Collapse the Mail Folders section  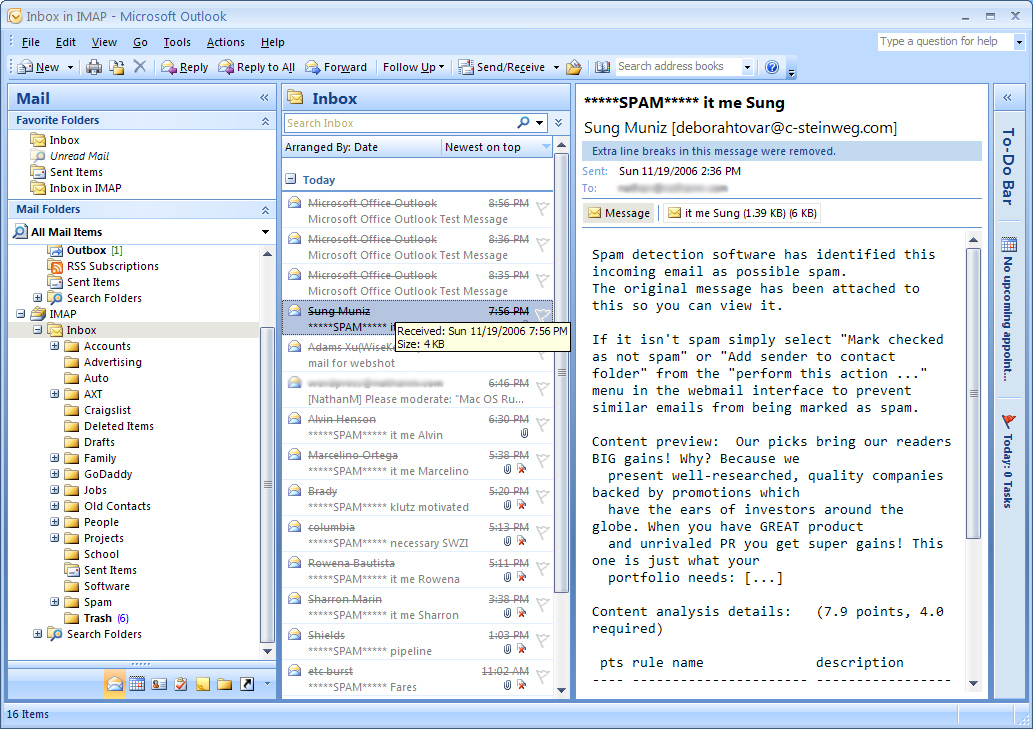click(x=265, y=209)
